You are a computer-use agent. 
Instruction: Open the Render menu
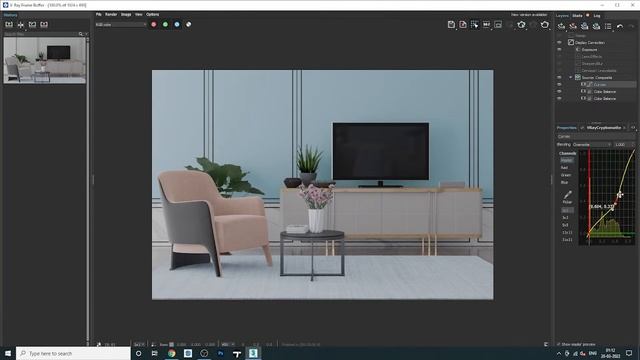click(x=111, y=14)
